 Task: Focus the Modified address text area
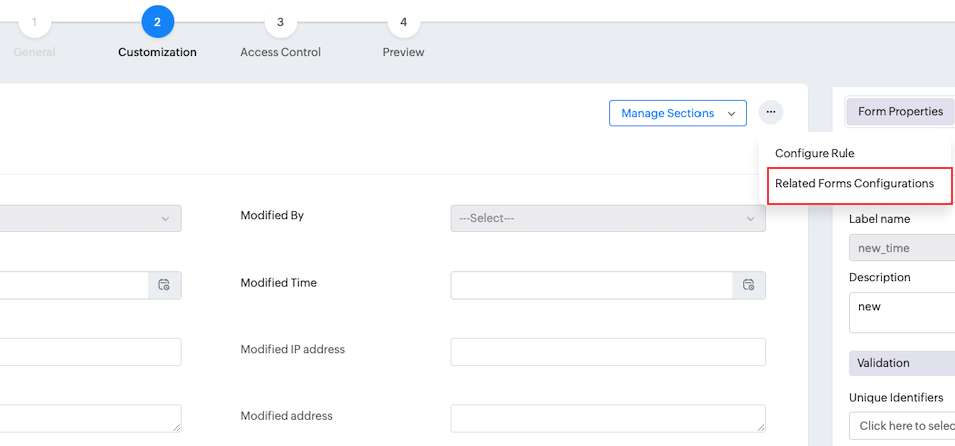click(x=607, y=417)
